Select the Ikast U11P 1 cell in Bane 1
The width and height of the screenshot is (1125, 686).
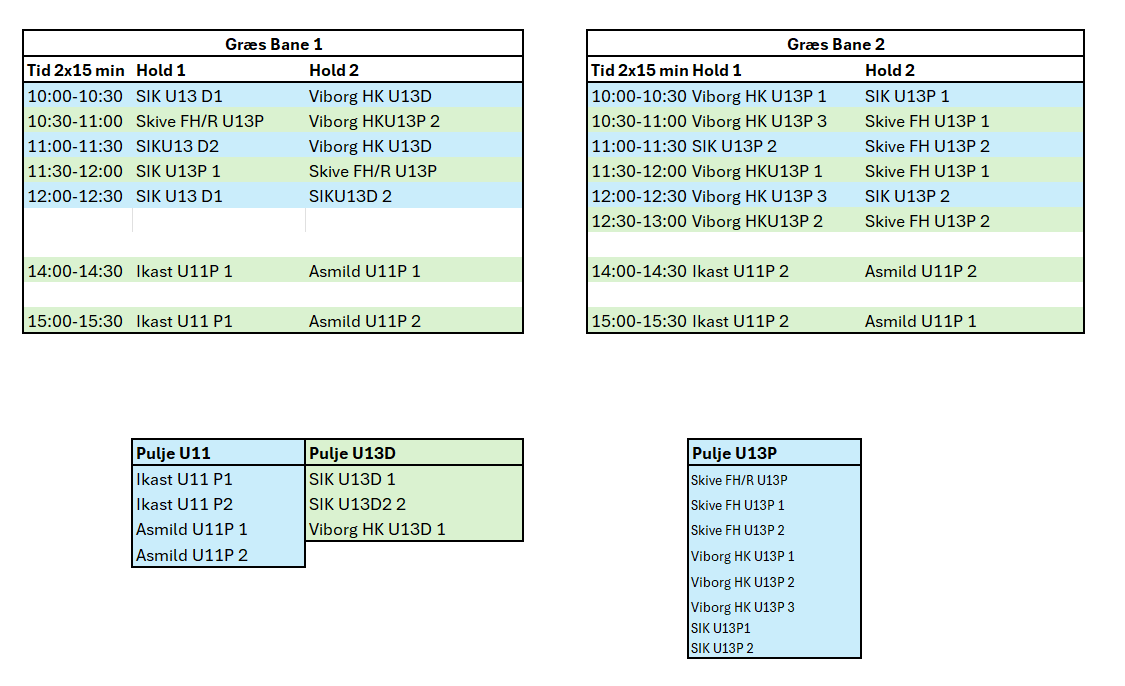coord(185,271)
